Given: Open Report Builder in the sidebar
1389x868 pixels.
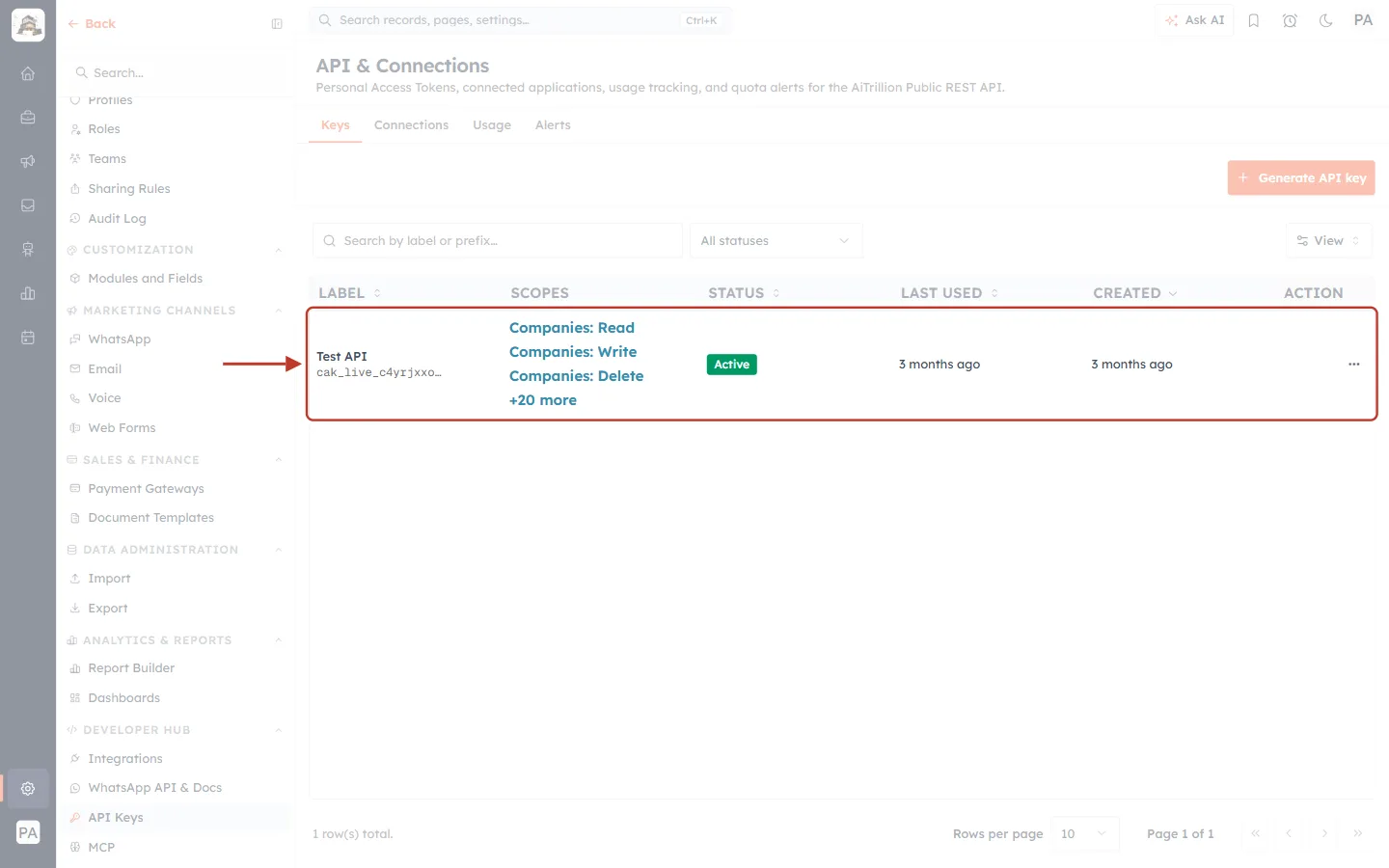Looking at the screenshot, I should point(131,668).
